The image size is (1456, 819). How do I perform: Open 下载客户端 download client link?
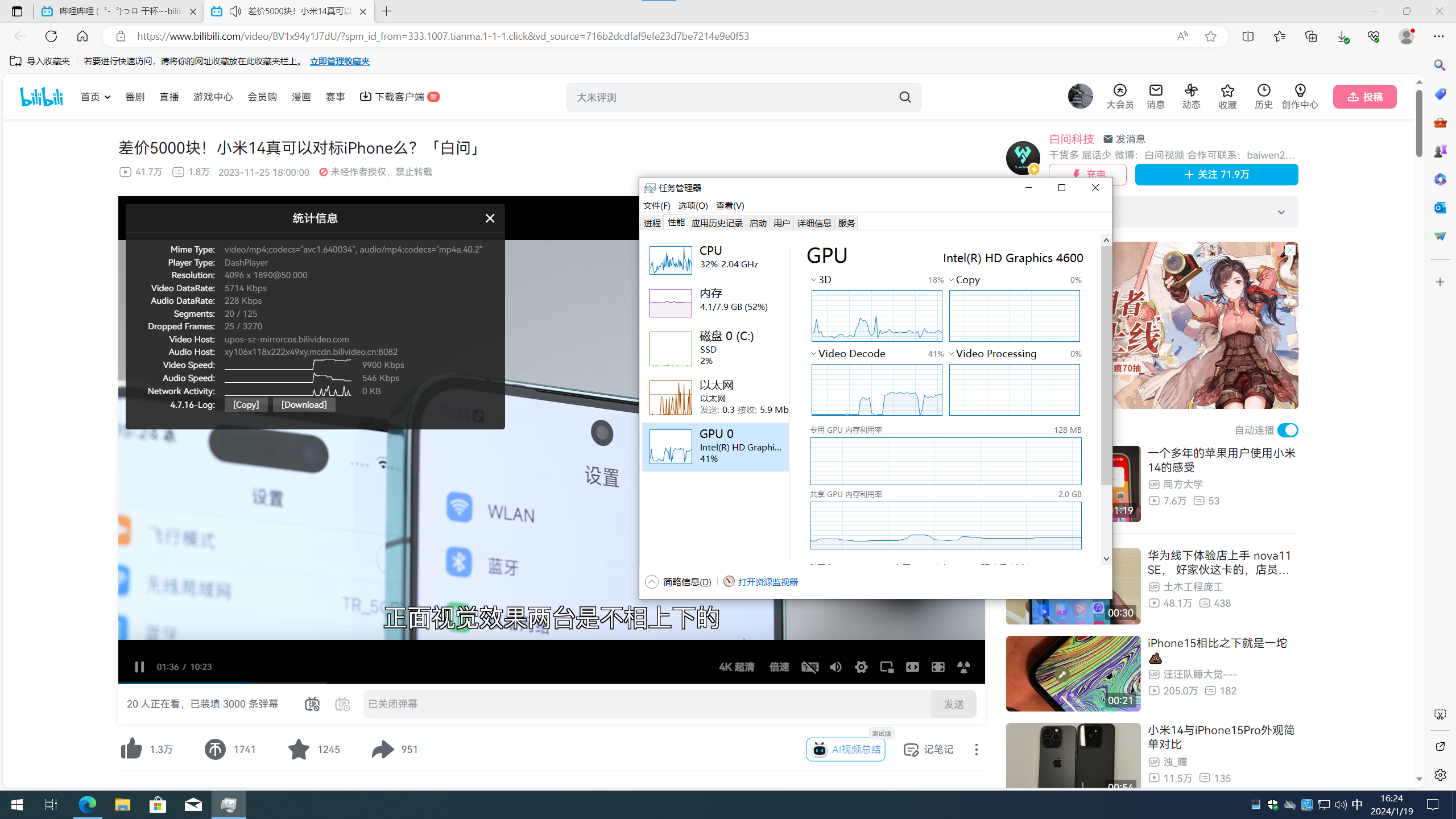399,97
